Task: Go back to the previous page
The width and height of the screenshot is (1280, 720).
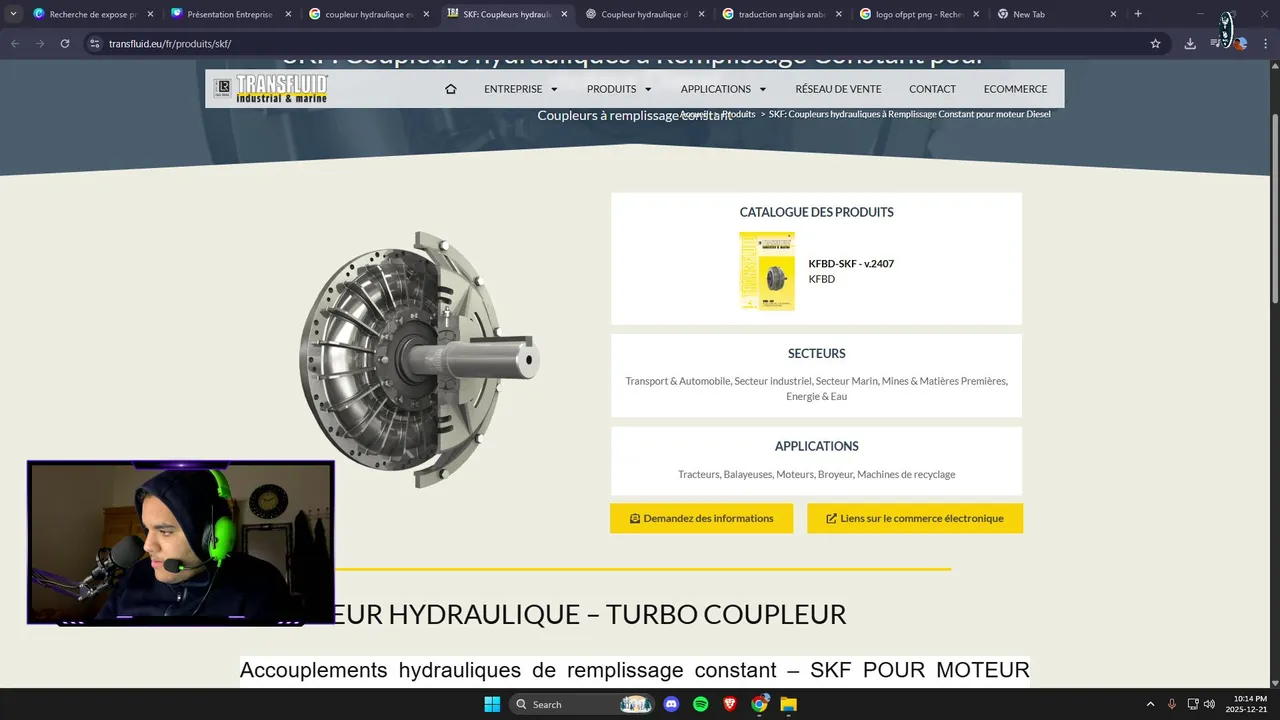Action: [x=15, y=44]
